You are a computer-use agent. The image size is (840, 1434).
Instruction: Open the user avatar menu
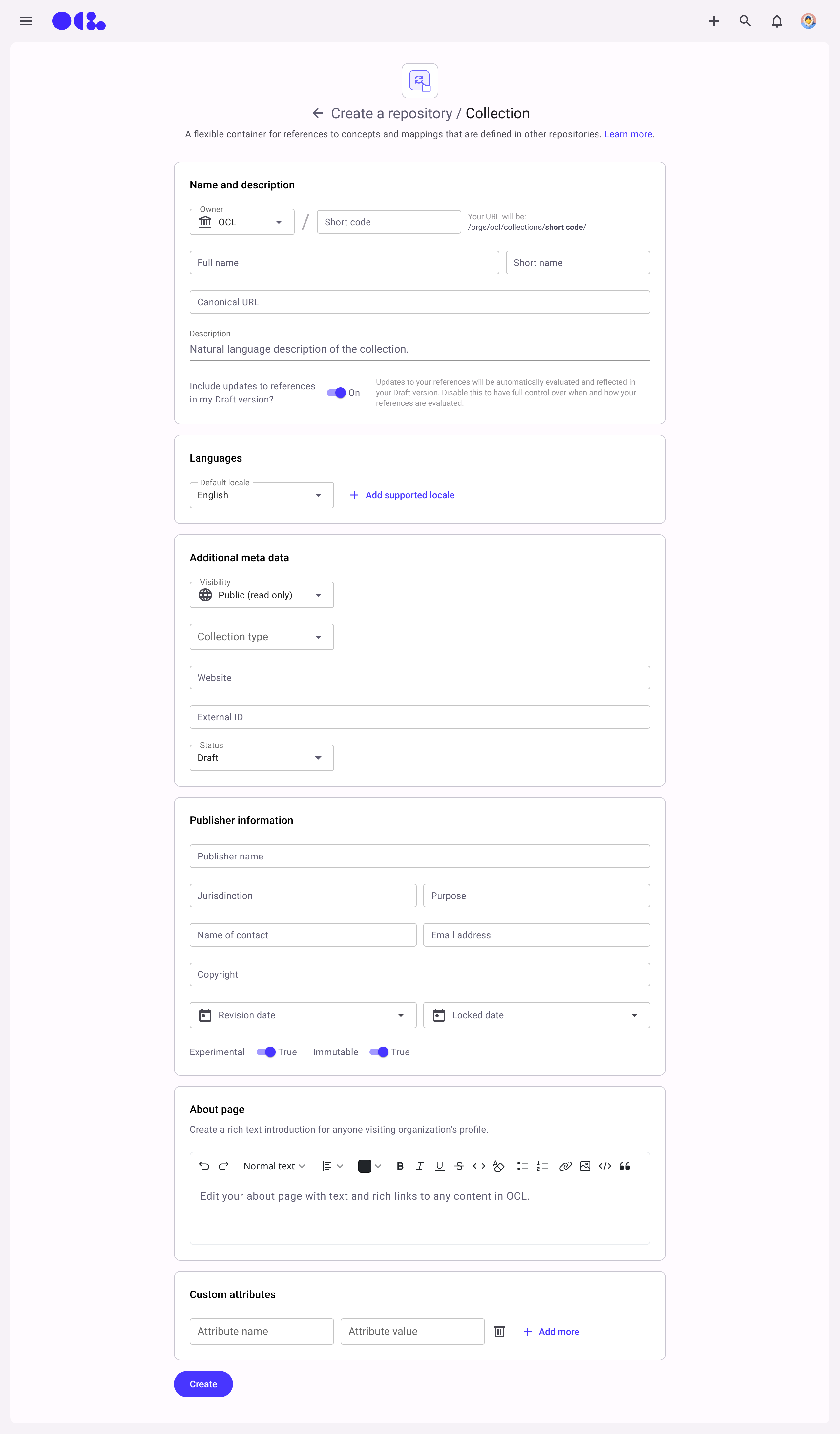[x=808, y=21]
